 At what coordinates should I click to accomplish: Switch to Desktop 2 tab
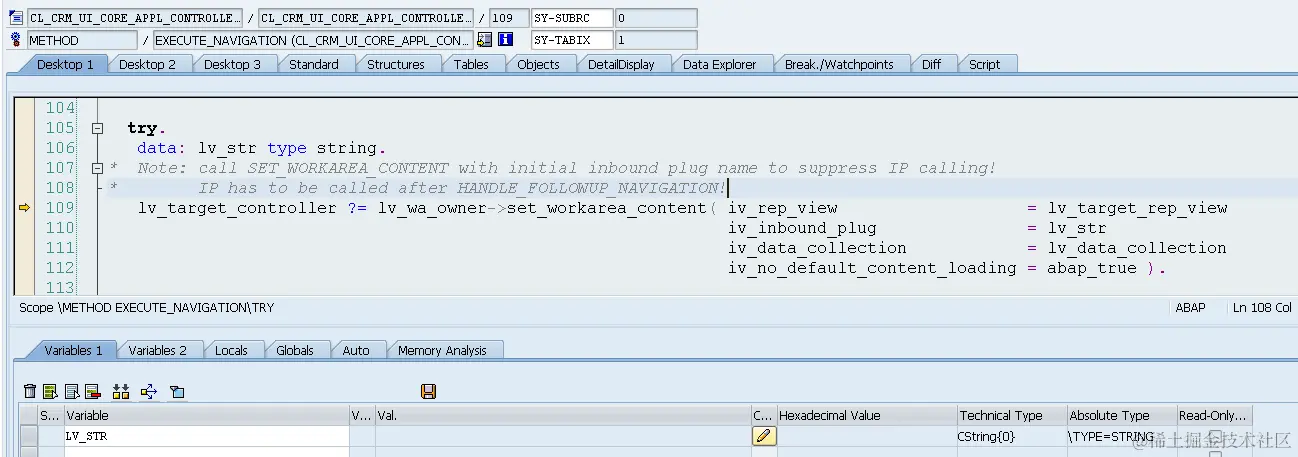(148, 64)
